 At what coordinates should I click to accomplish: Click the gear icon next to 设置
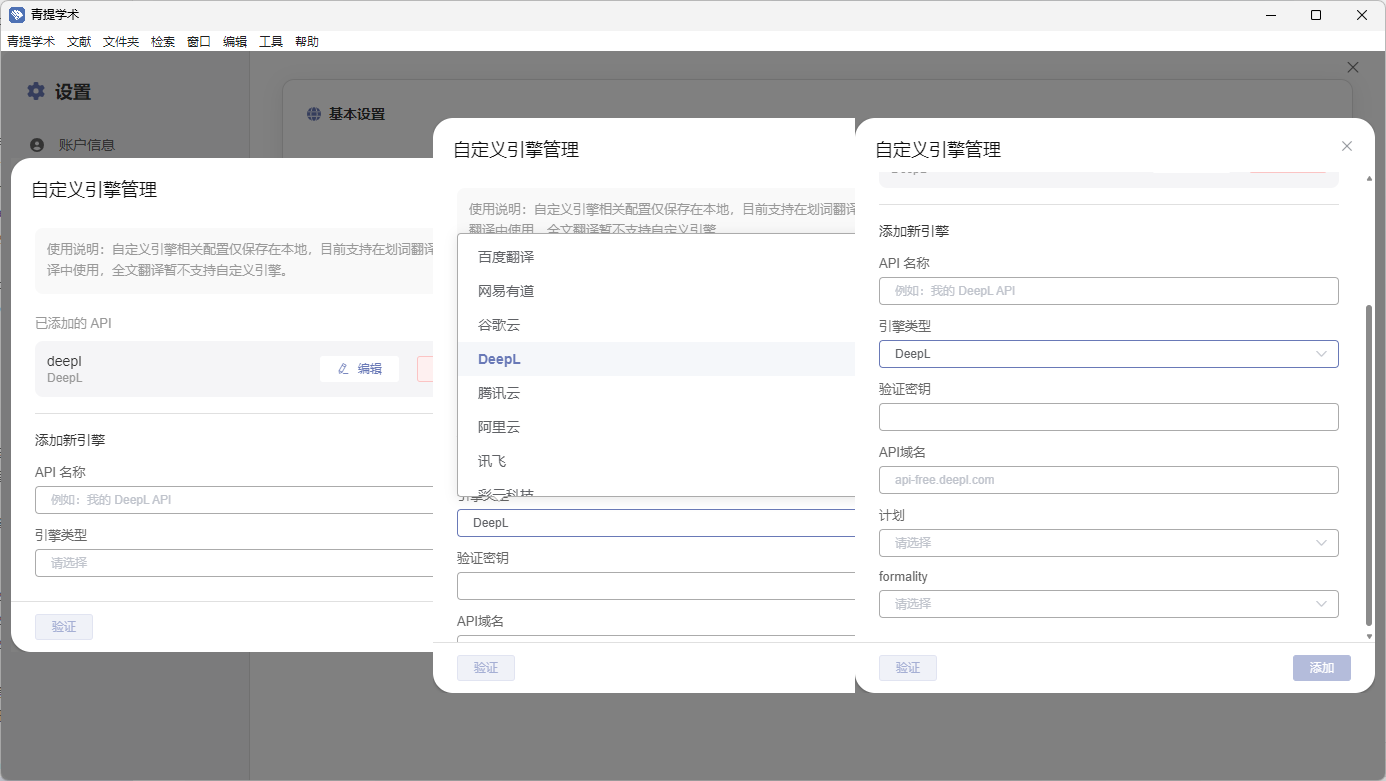(x=36, y=91)
